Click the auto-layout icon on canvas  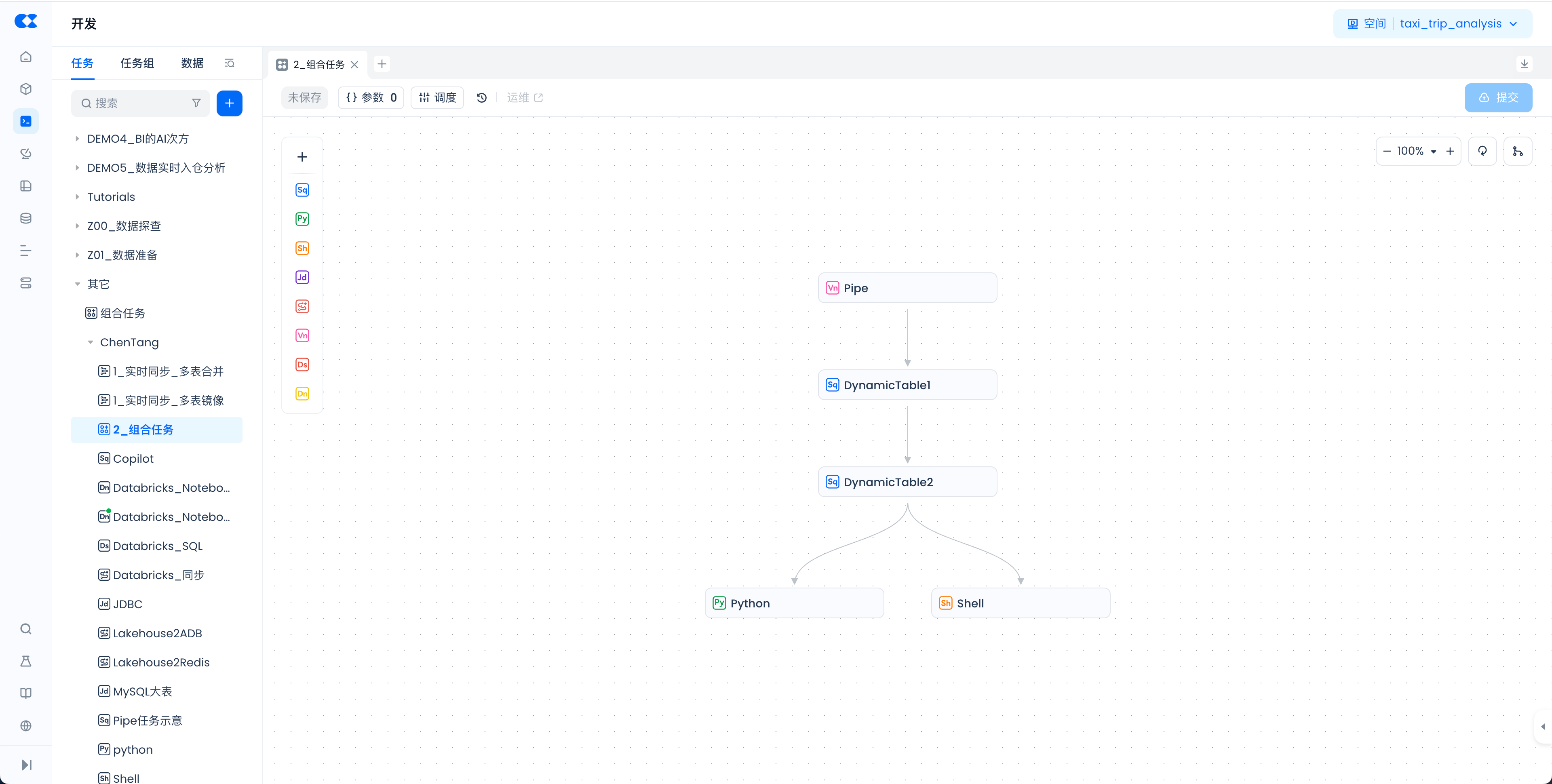[x=1518, y=151]
